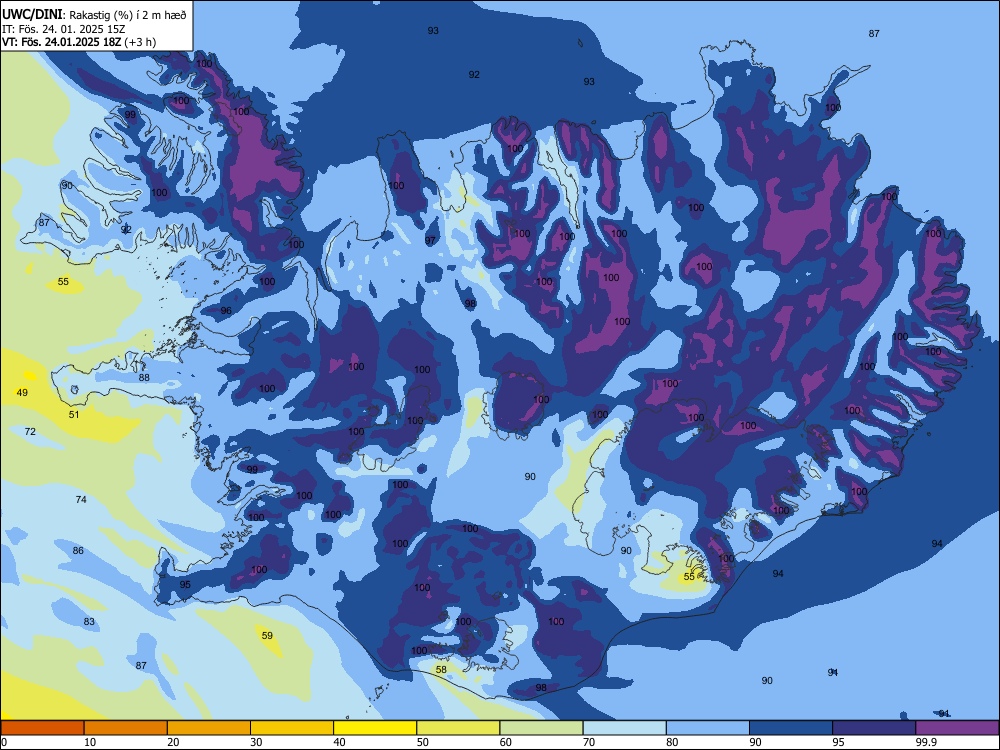Image resolution: width=1000 pixels, height=750 pixels.
Task: Click the '10' legend tick label
Action: tap(90, 742)
